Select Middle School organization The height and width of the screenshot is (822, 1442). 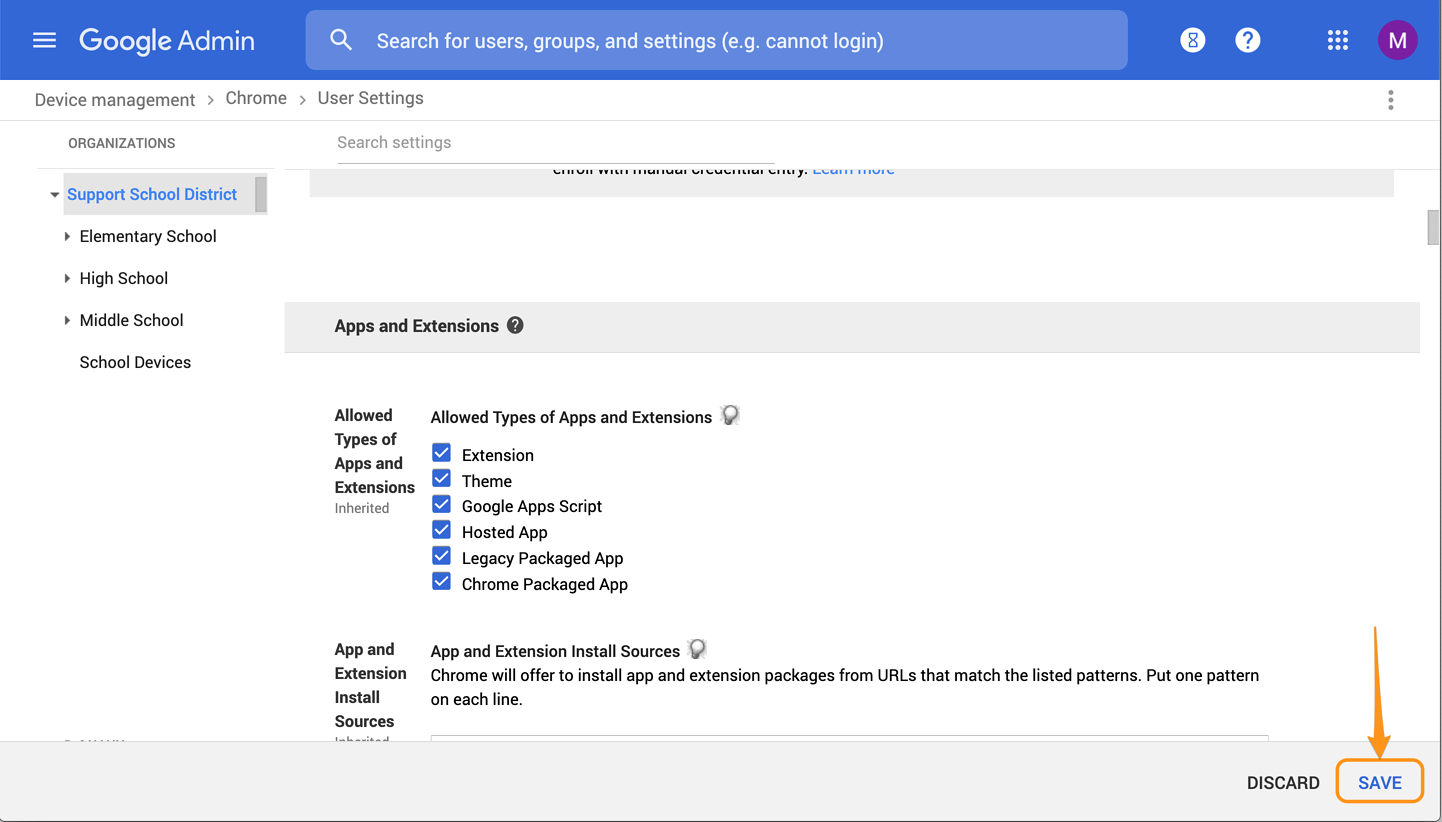pyautogui.click(x=132, y=320)
